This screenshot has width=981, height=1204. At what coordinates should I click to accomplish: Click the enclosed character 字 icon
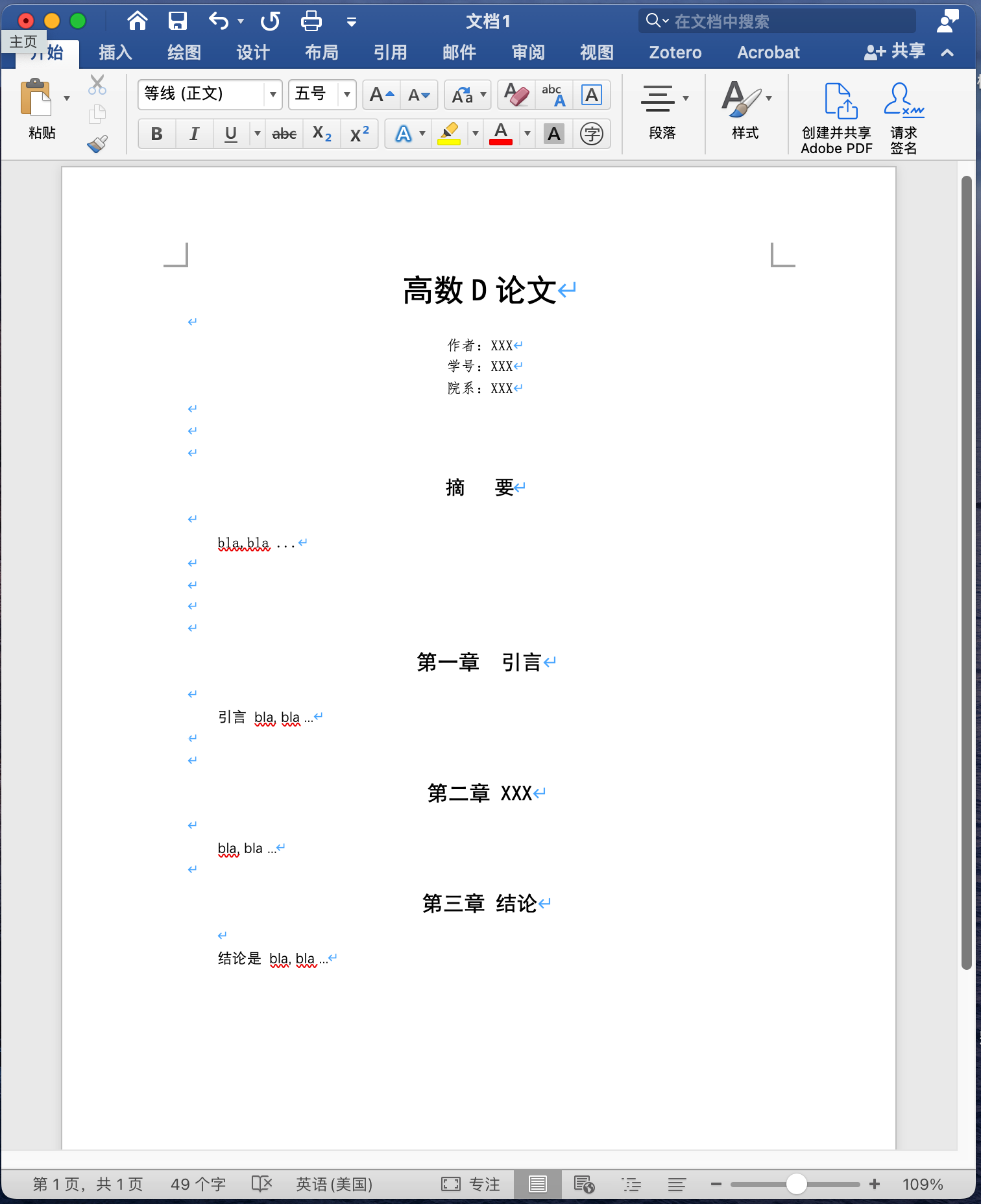(591, 134)
